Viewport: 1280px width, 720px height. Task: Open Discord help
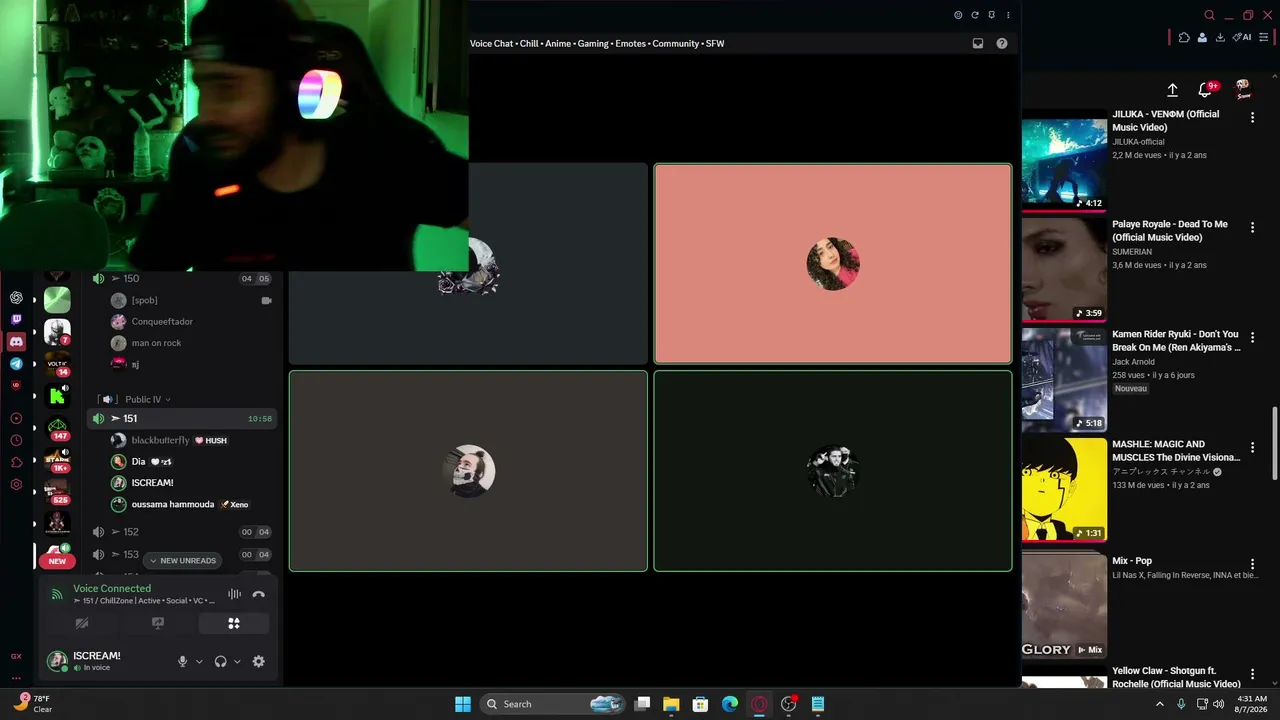(x=1002, y=43)
